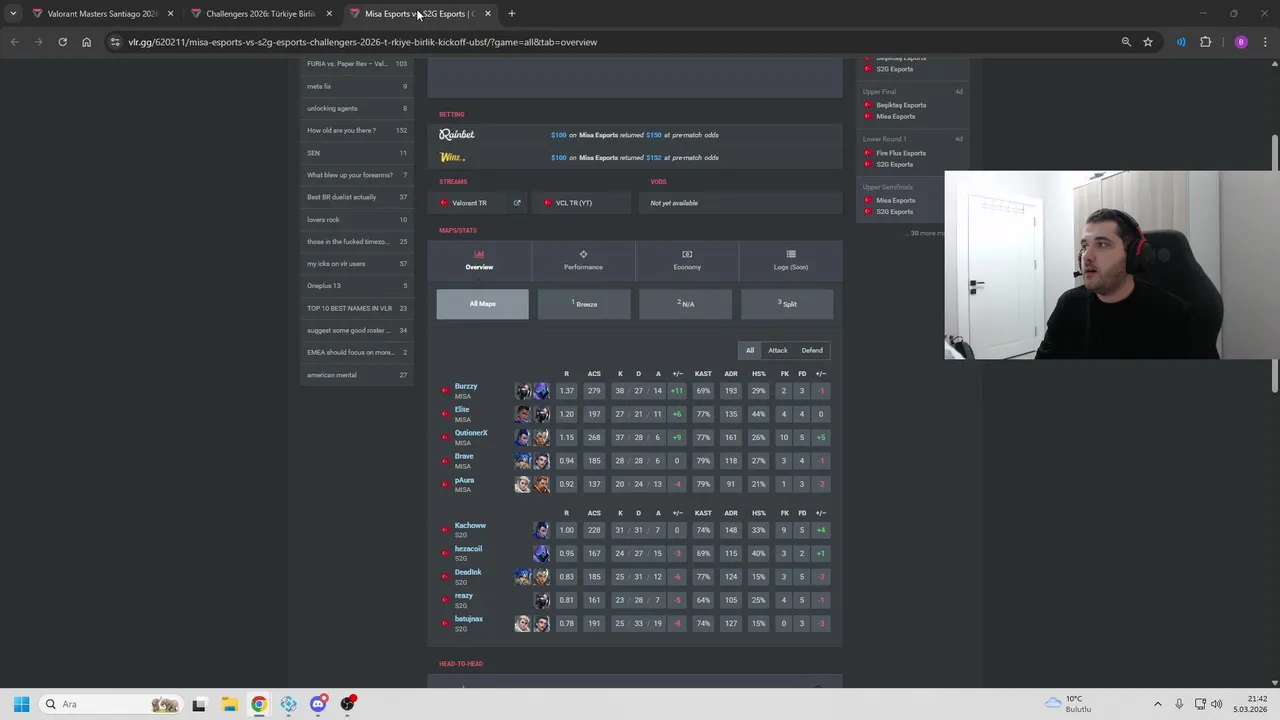Open Lower Round 1 Fire Flux match

pyautogui.click(x=913, y=152)
